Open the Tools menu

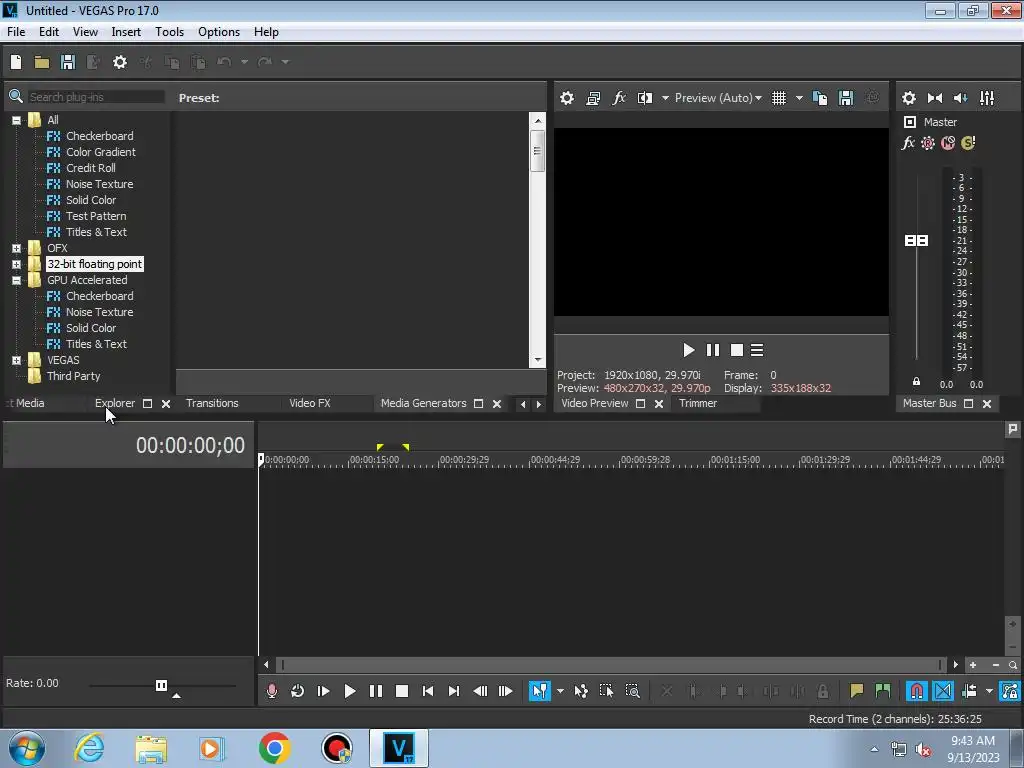pos(169,32)
